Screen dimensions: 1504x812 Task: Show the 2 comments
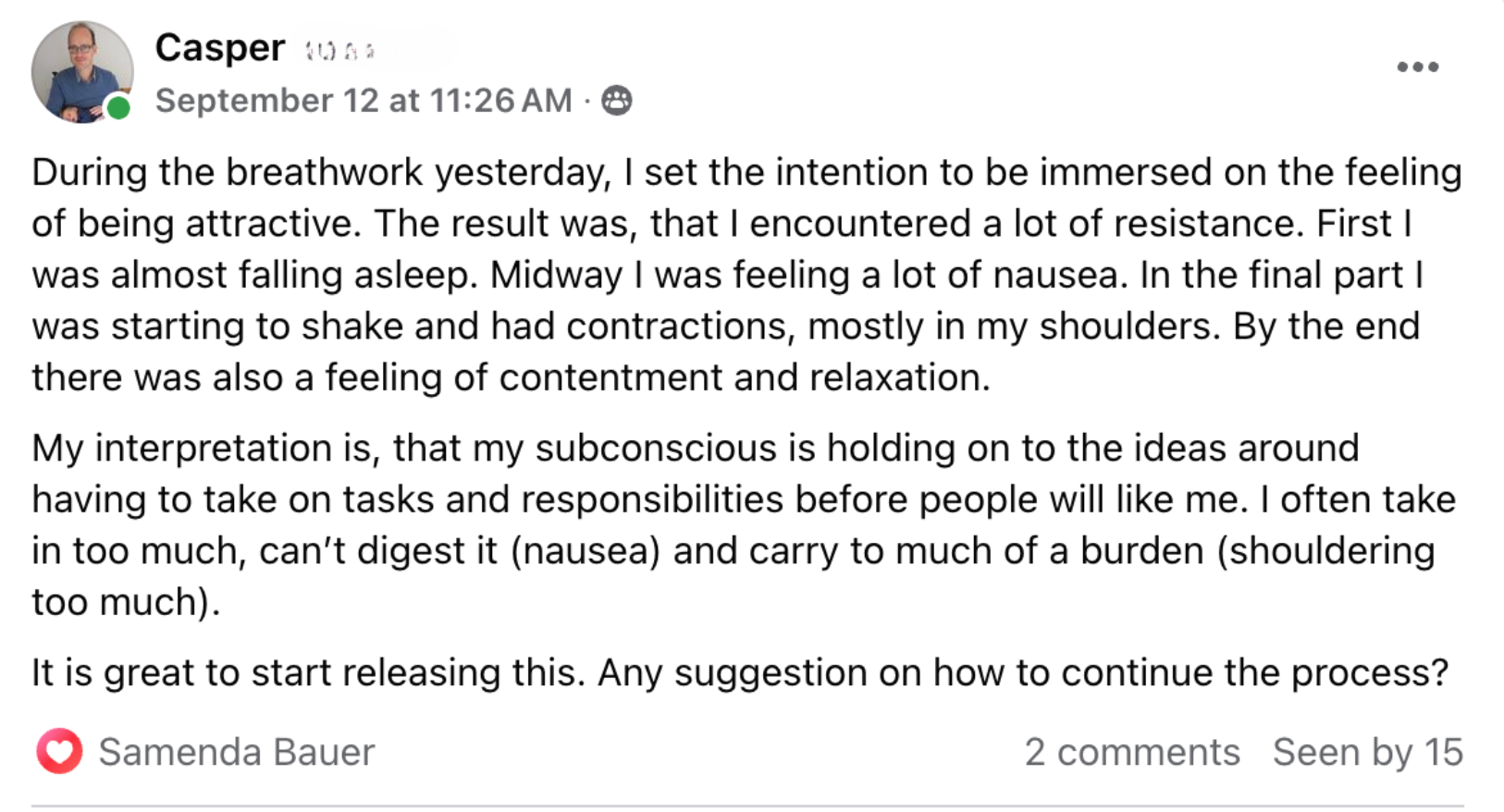coord(1131,752)
